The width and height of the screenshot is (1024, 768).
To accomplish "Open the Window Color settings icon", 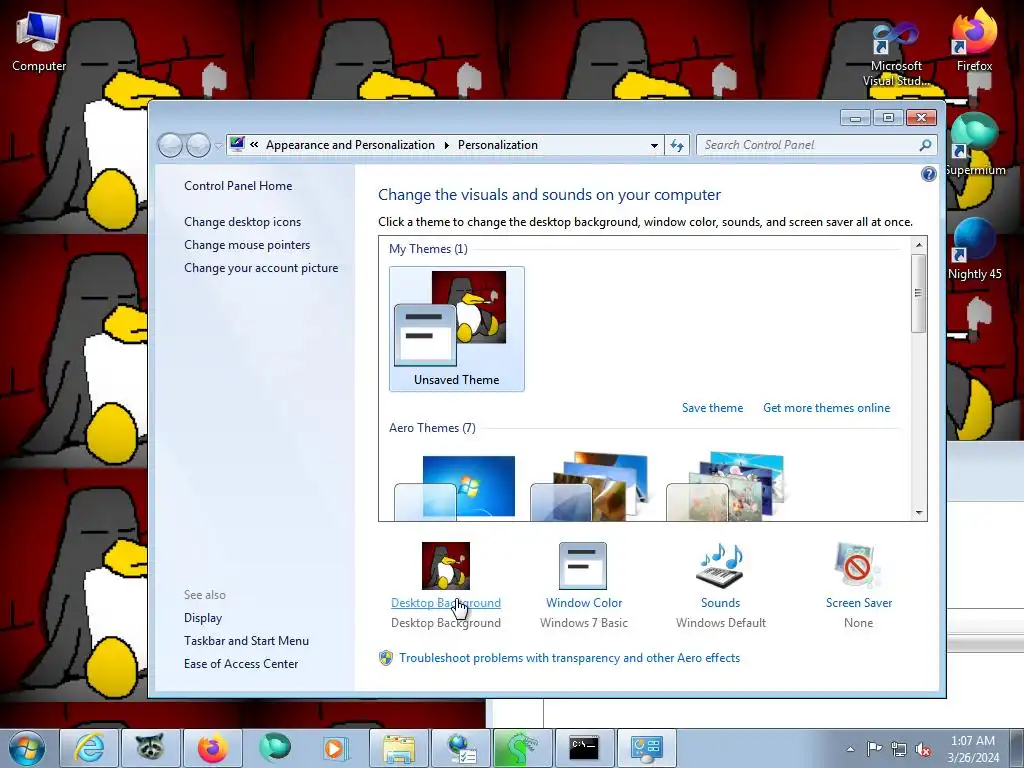I will pos(583,566).
